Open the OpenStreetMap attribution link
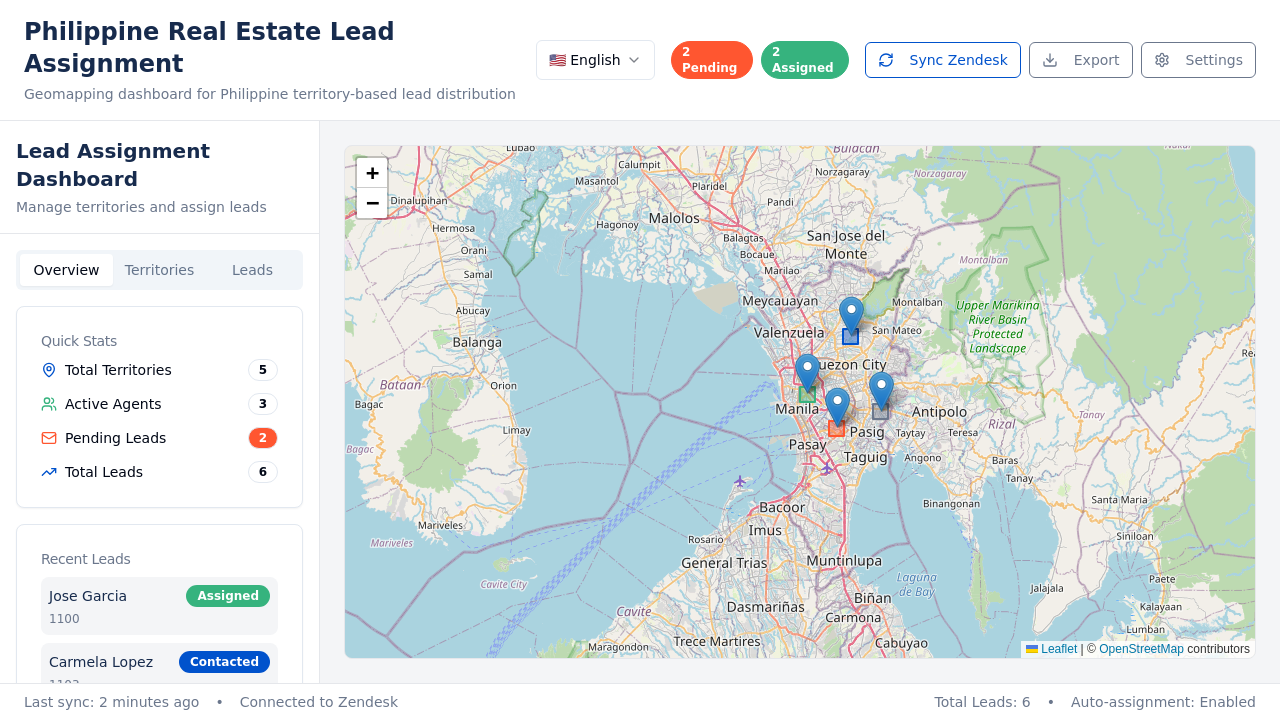The image size is (1280, 720). [x=1141, y=648]
